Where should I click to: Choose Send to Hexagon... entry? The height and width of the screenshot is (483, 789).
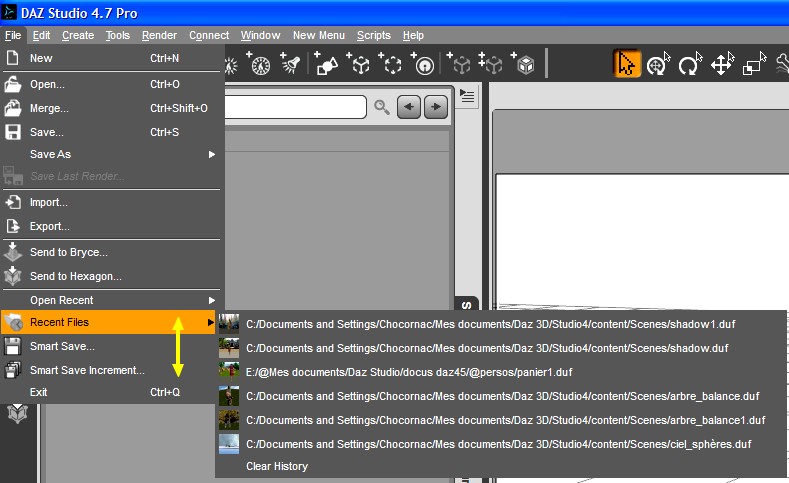pos(112,276)
